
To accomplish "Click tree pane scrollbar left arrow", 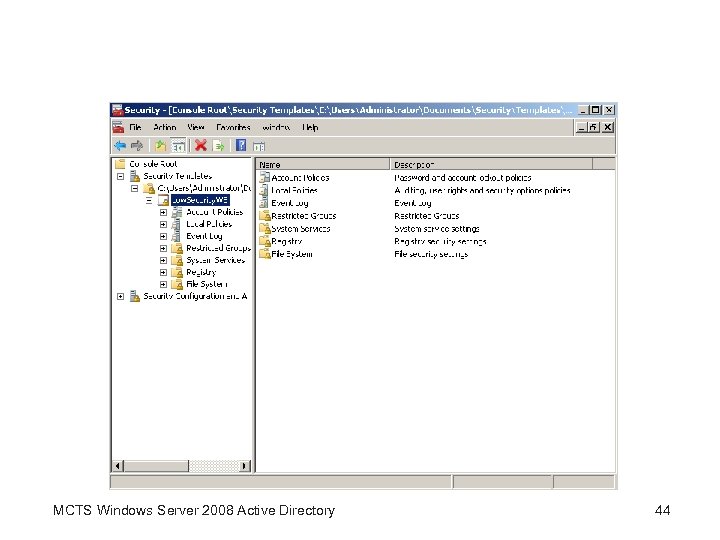I will [118, 466].
